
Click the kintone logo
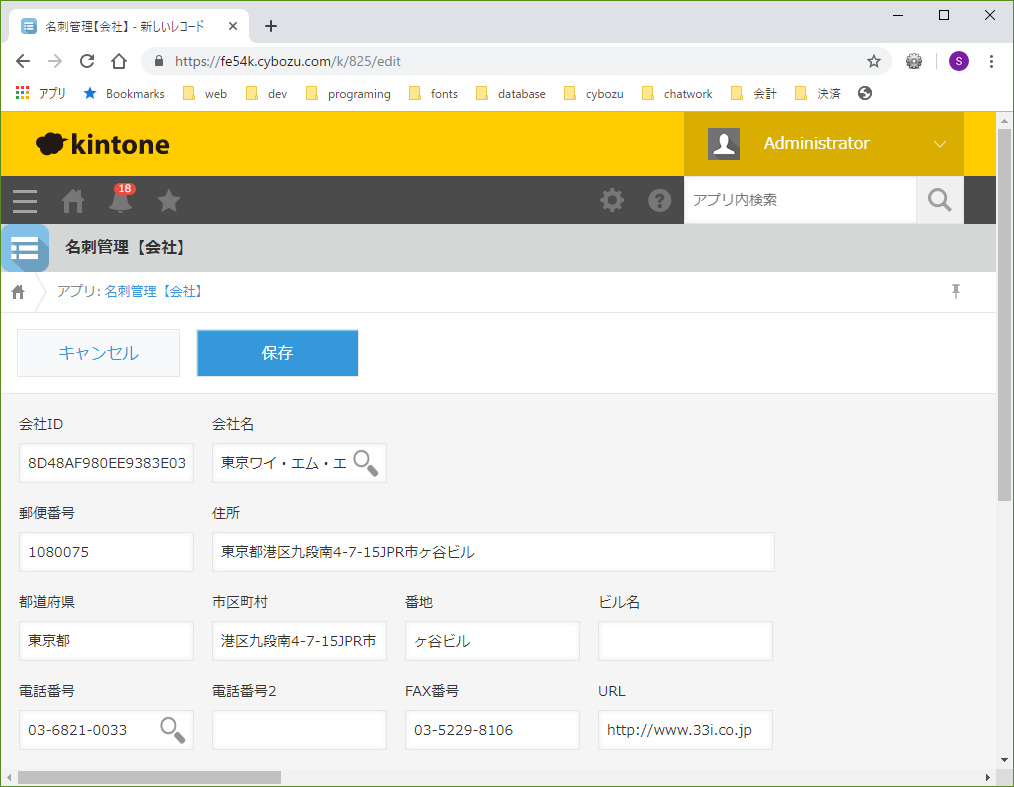pyautogui.click(x=103, y=144)
